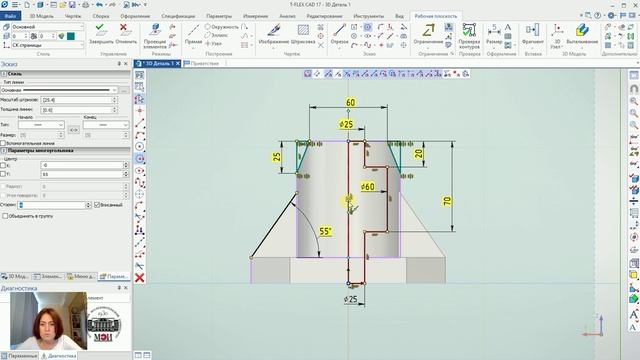Click the Y coordinate input field
This screenshot has width=640, height=360.
click(x=82, y=174)
